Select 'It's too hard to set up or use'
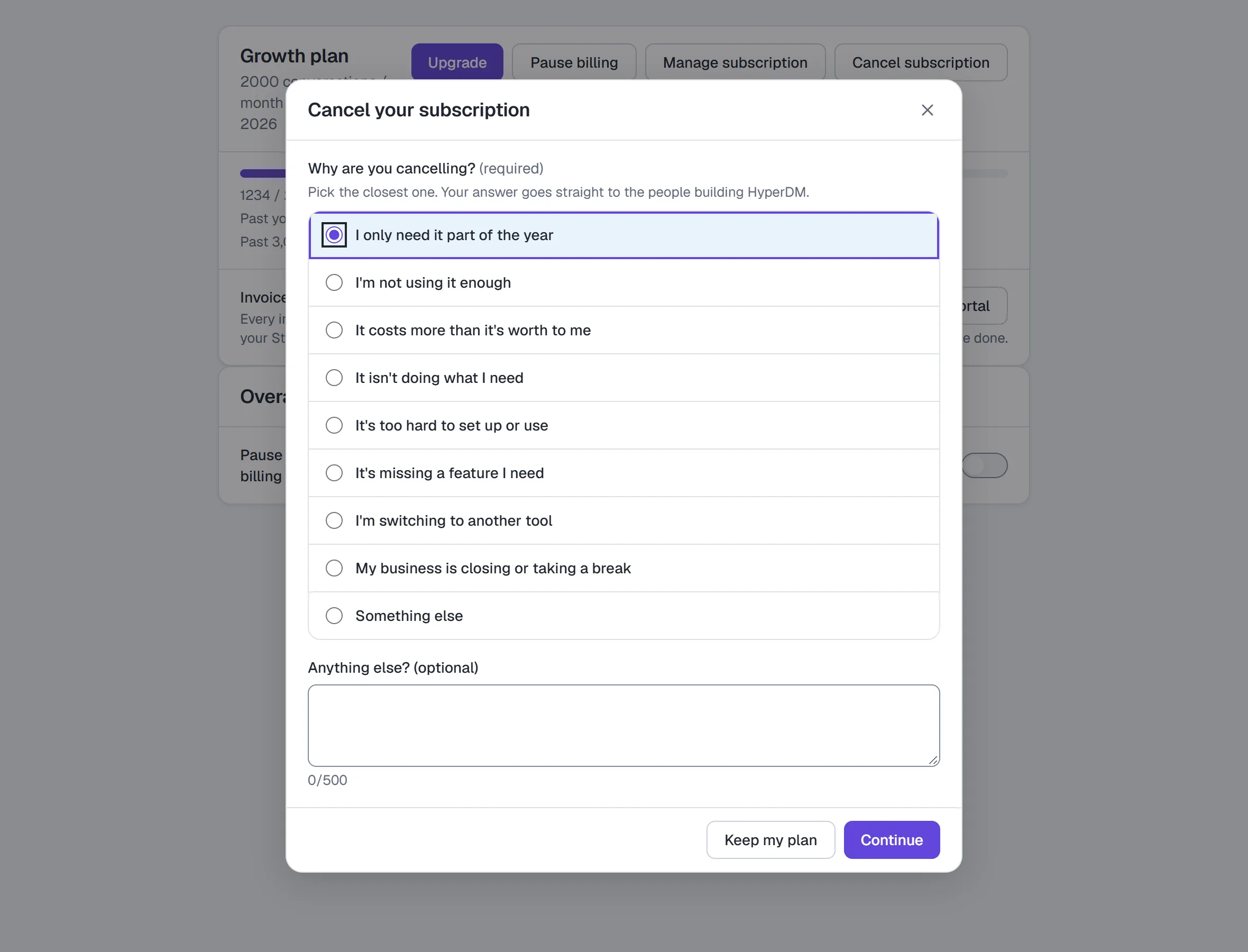Viewport: 1248px width, 952px height. coord(623,426)
